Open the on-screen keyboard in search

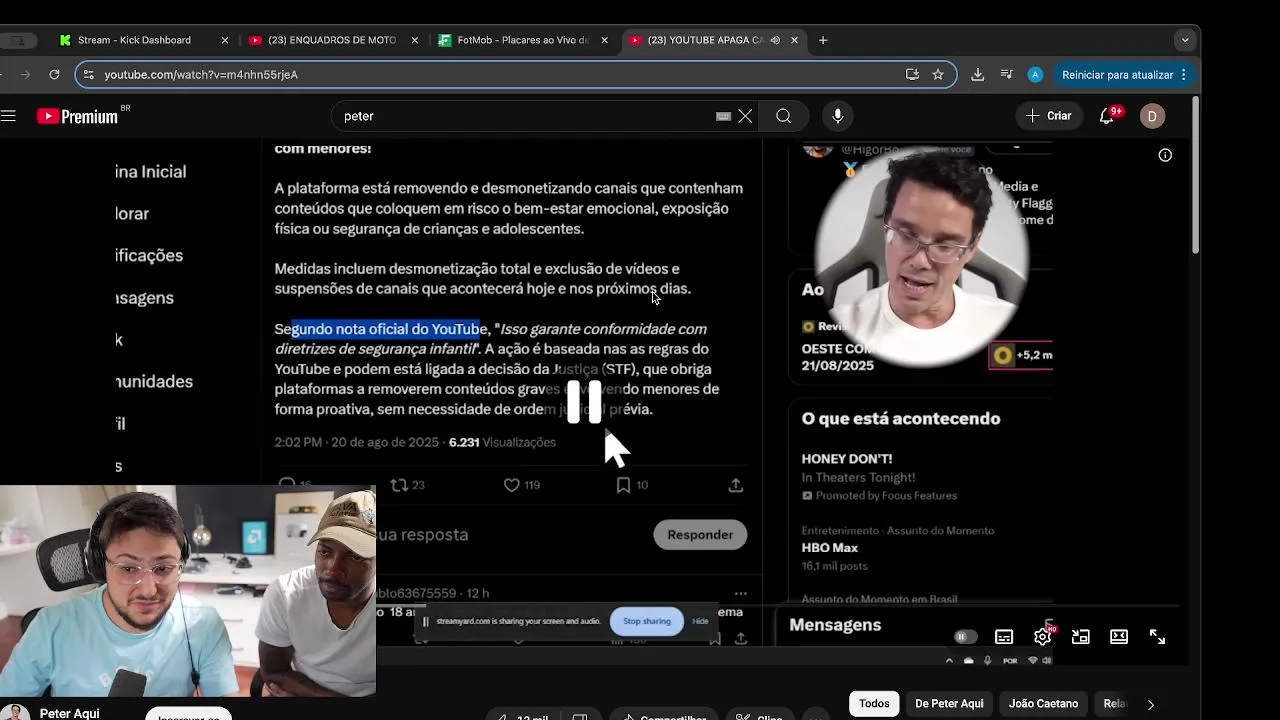(x=723, y=116)
